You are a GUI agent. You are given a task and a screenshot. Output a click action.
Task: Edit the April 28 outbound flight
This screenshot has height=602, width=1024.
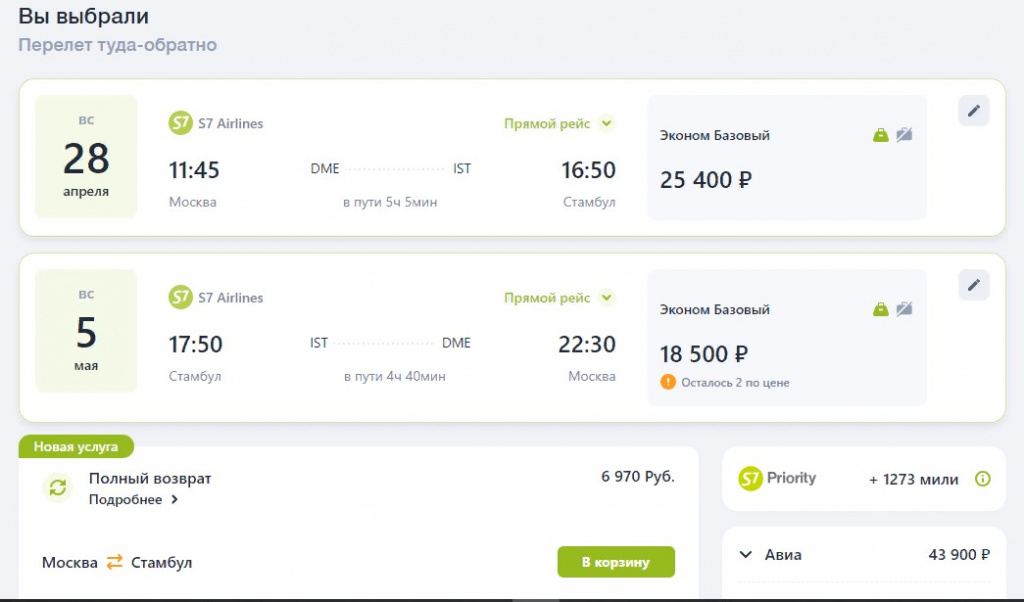point(973,111)
